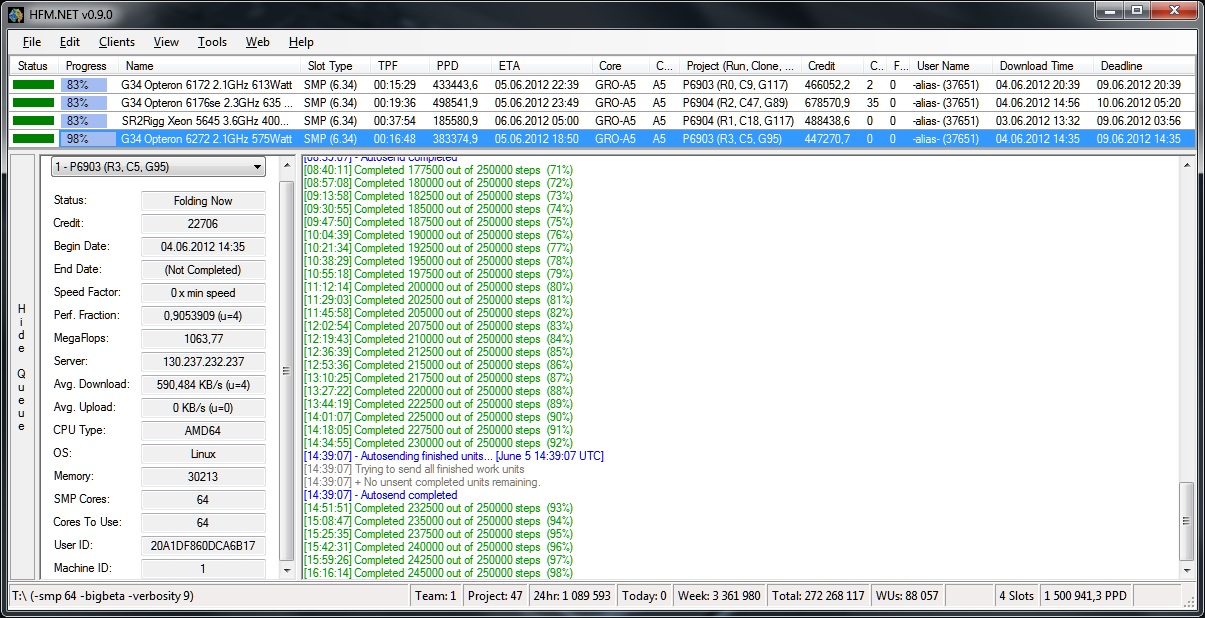The height and width of the screenshot is (618, 1205).
Task: Sort slots by Progress column header
Action: coord(88,66)
